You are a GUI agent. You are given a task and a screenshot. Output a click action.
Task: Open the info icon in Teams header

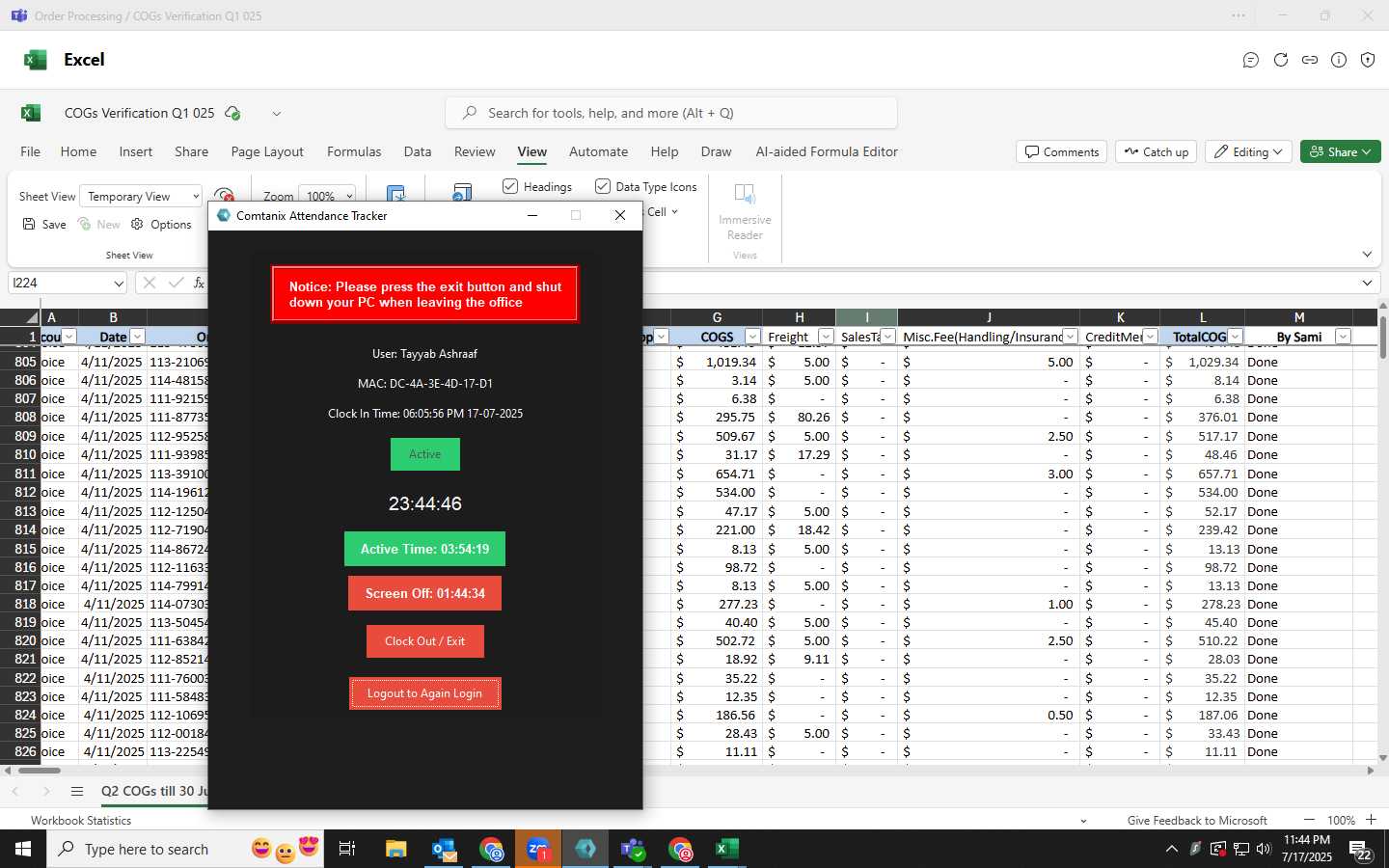[x=1339, y=60]
